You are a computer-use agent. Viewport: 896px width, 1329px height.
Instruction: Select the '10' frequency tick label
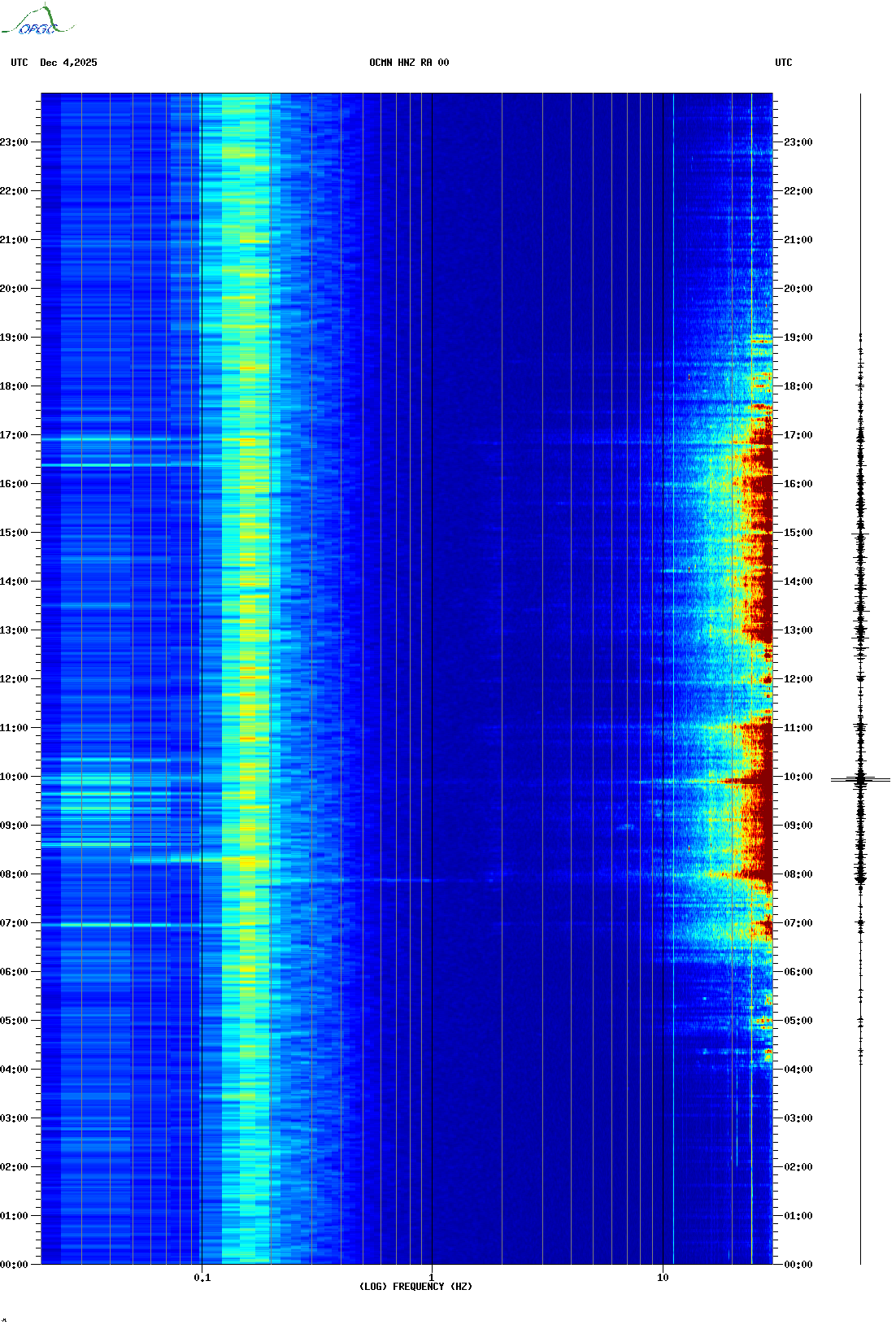tap(663, 1278)
